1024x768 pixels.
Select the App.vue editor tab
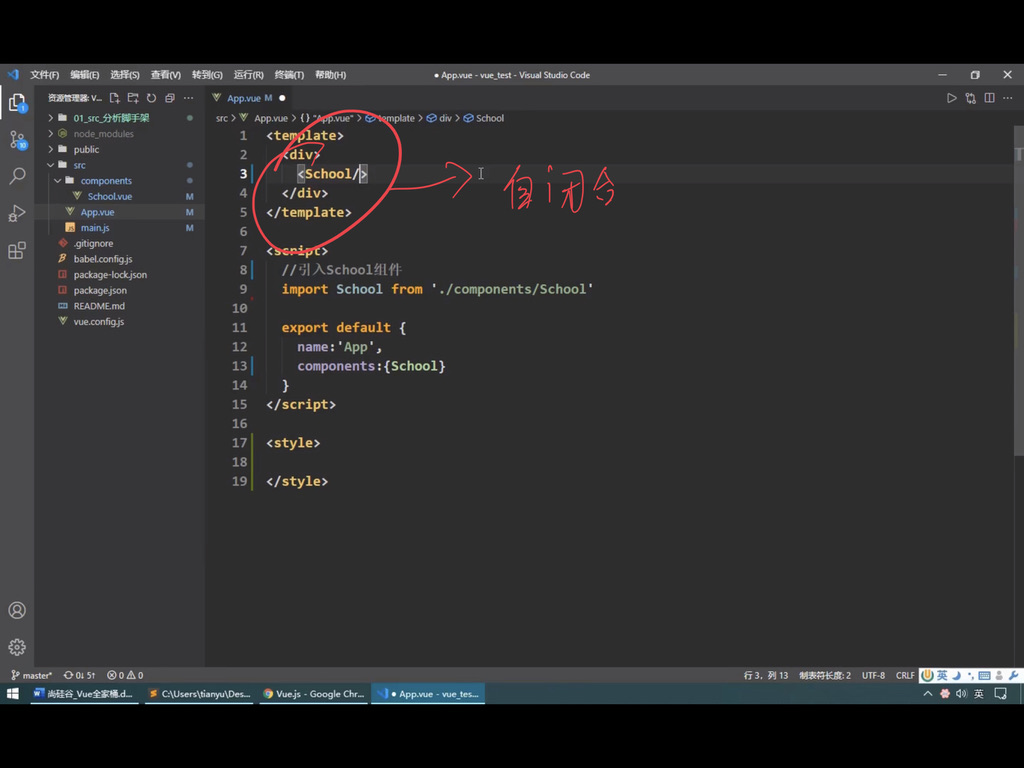tap(249, 98)
